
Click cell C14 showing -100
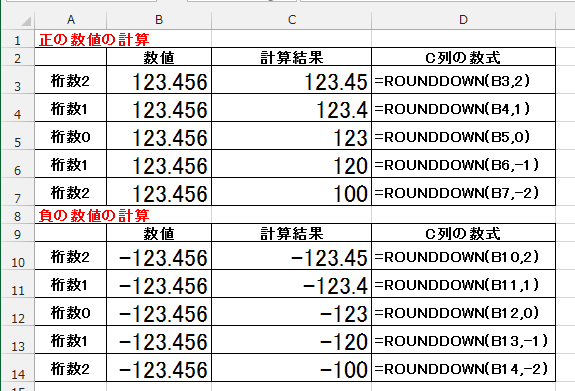[x=292, y=368]
